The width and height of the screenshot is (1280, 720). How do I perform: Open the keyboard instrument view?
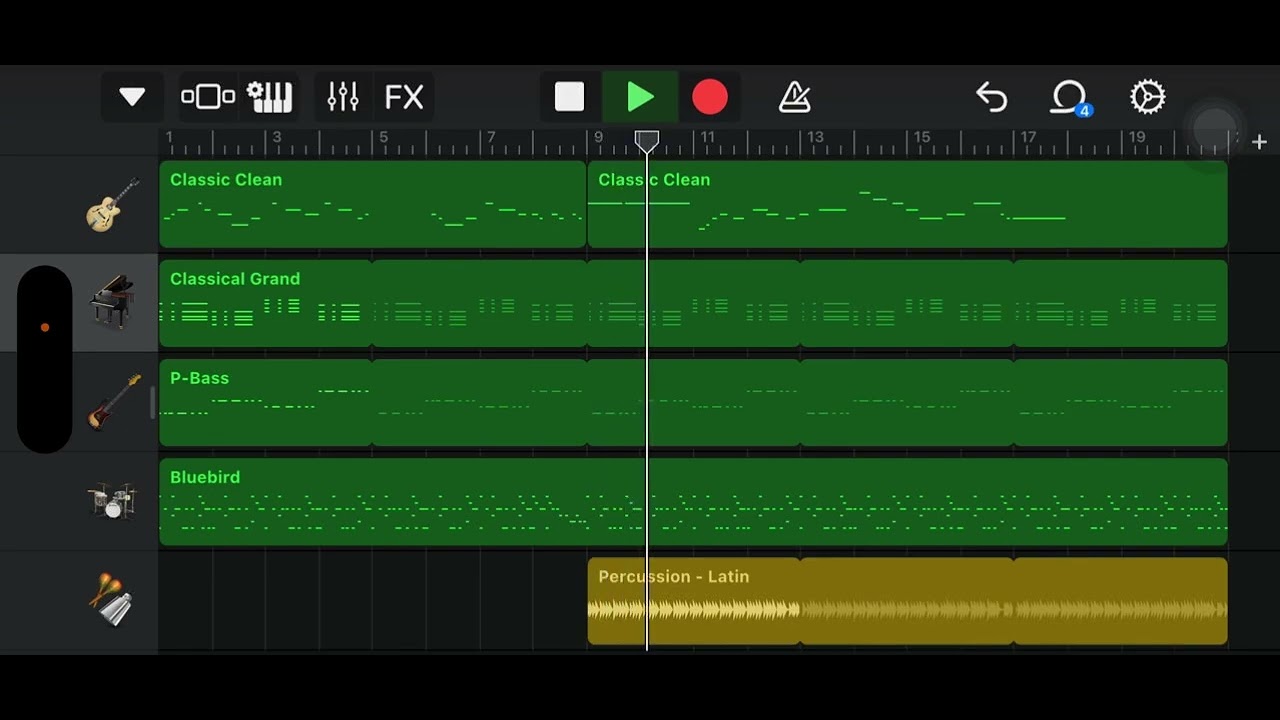269,97
